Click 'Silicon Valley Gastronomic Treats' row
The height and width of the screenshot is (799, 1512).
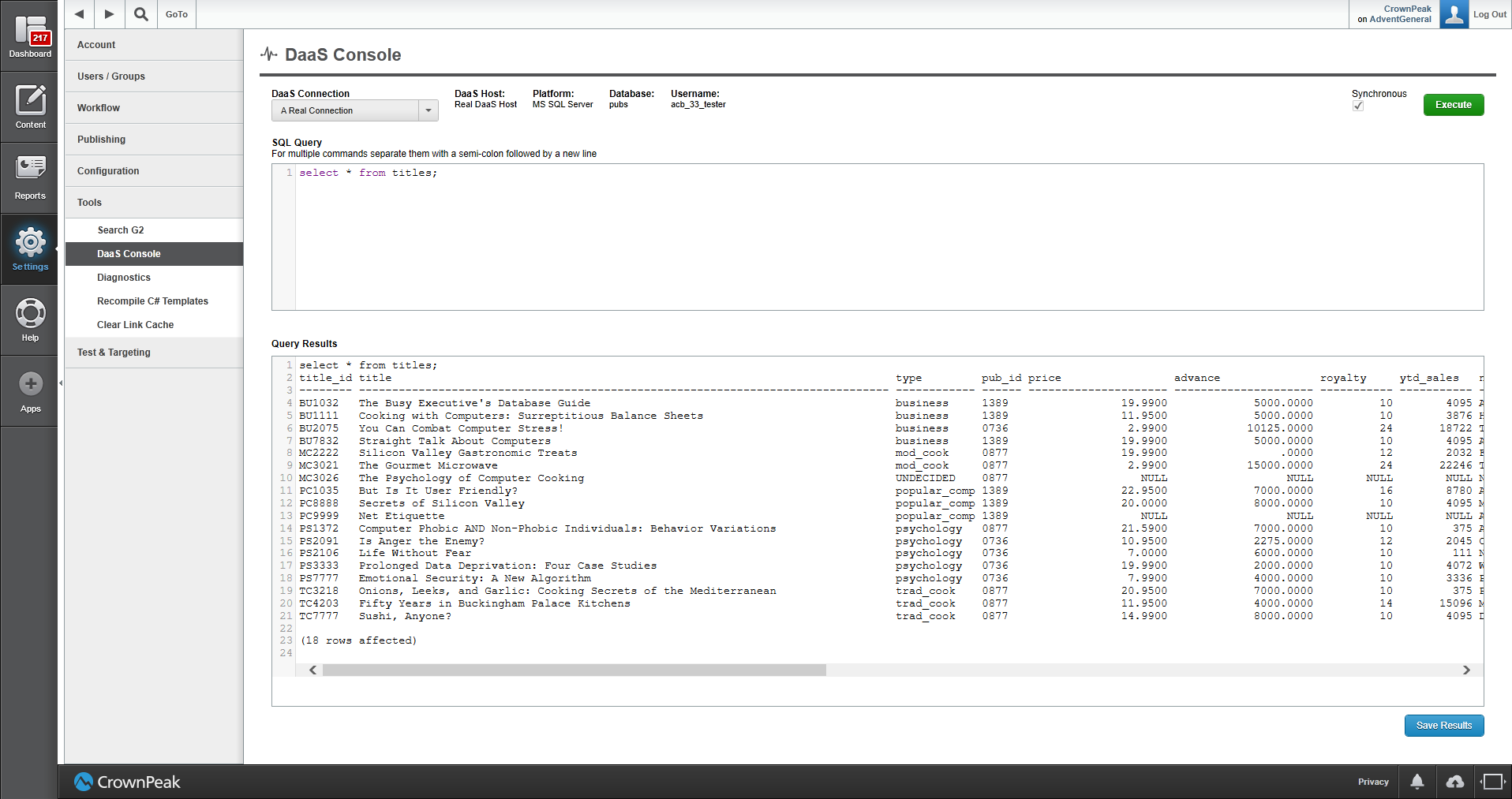pyautogui.click(x=468, y=453)
